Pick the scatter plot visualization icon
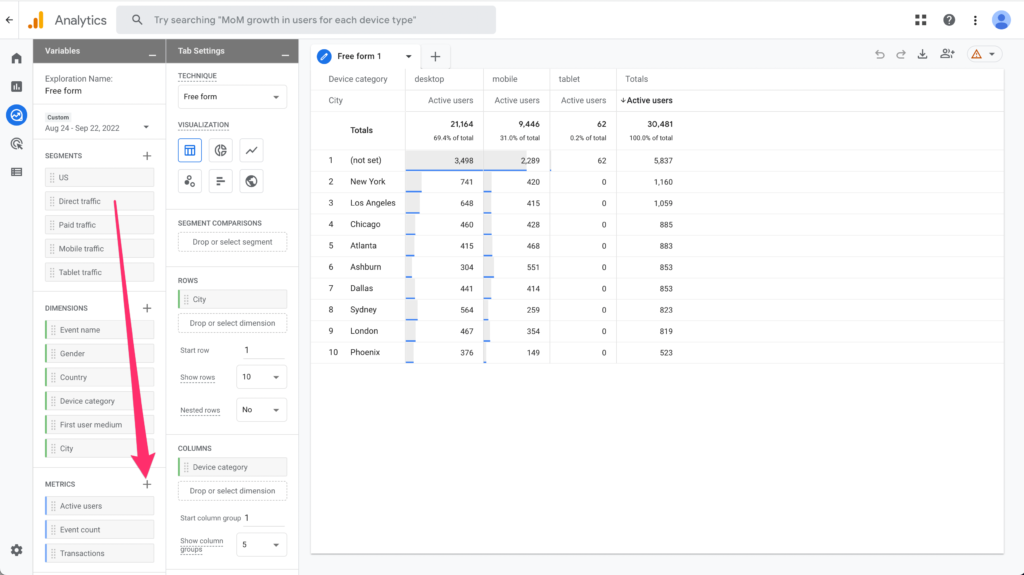This screenshot has width=1024, height=575. coord(189,181)
